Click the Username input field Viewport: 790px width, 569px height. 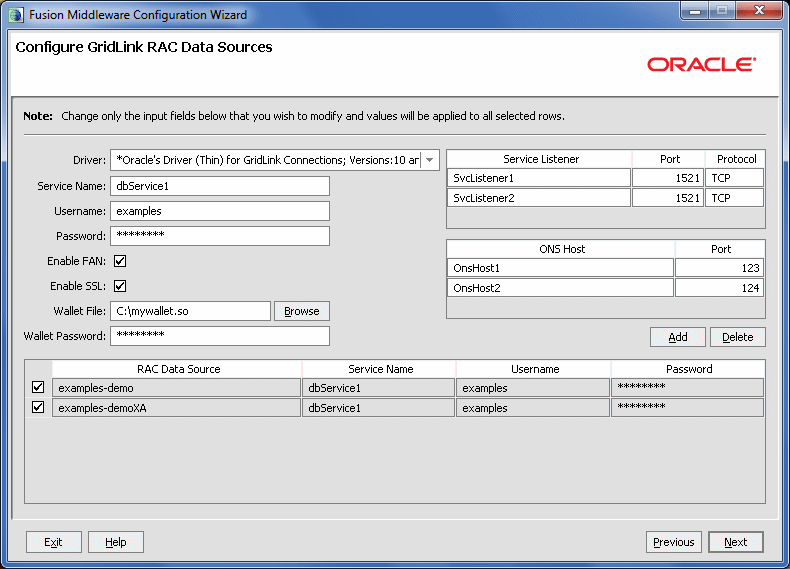click(220, 211)
